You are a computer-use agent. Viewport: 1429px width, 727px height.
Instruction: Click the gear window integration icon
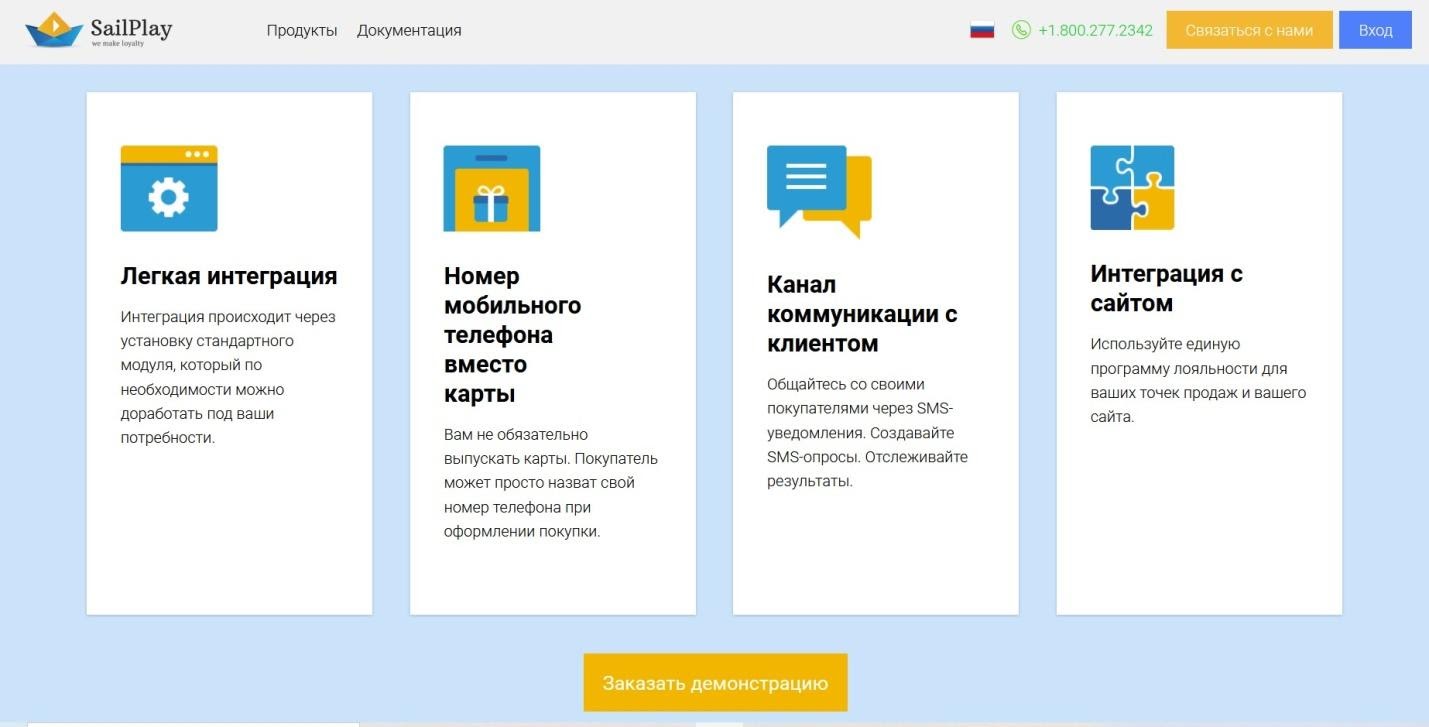pyautogui.click(x=169, y=189)
